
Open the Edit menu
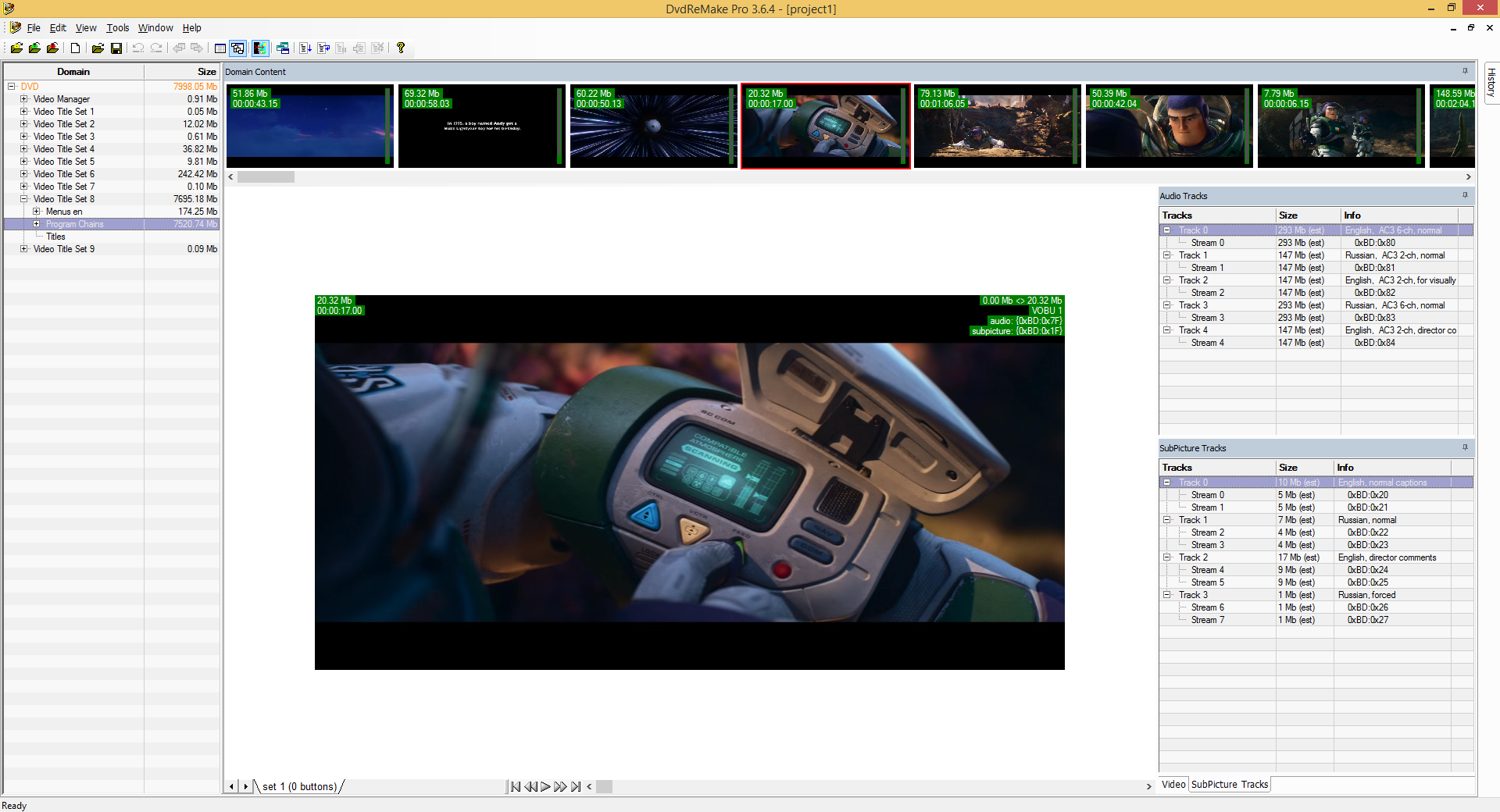click(58, 28)
